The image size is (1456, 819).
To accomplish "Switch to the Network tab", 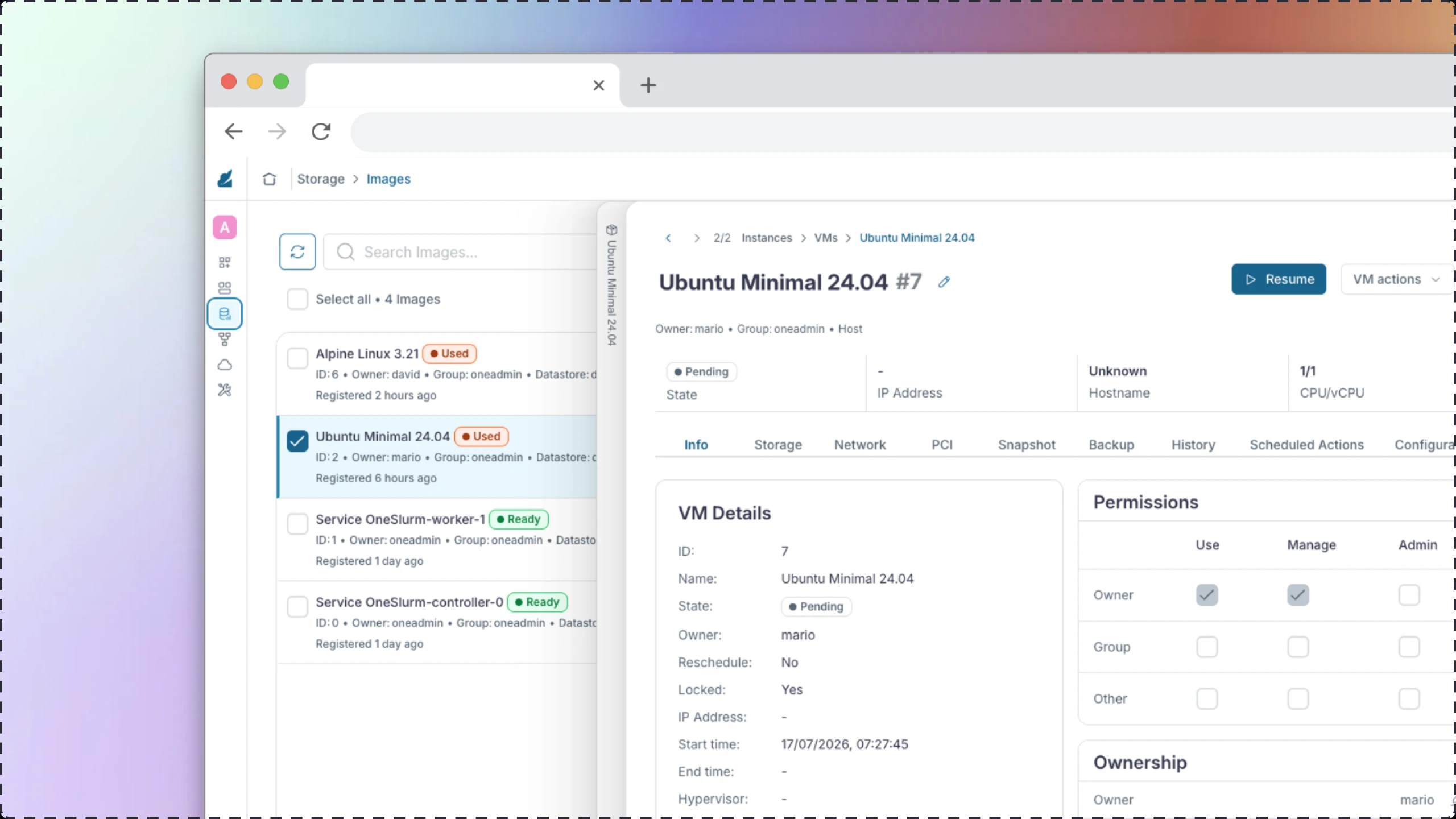I will tap(860, 445).
